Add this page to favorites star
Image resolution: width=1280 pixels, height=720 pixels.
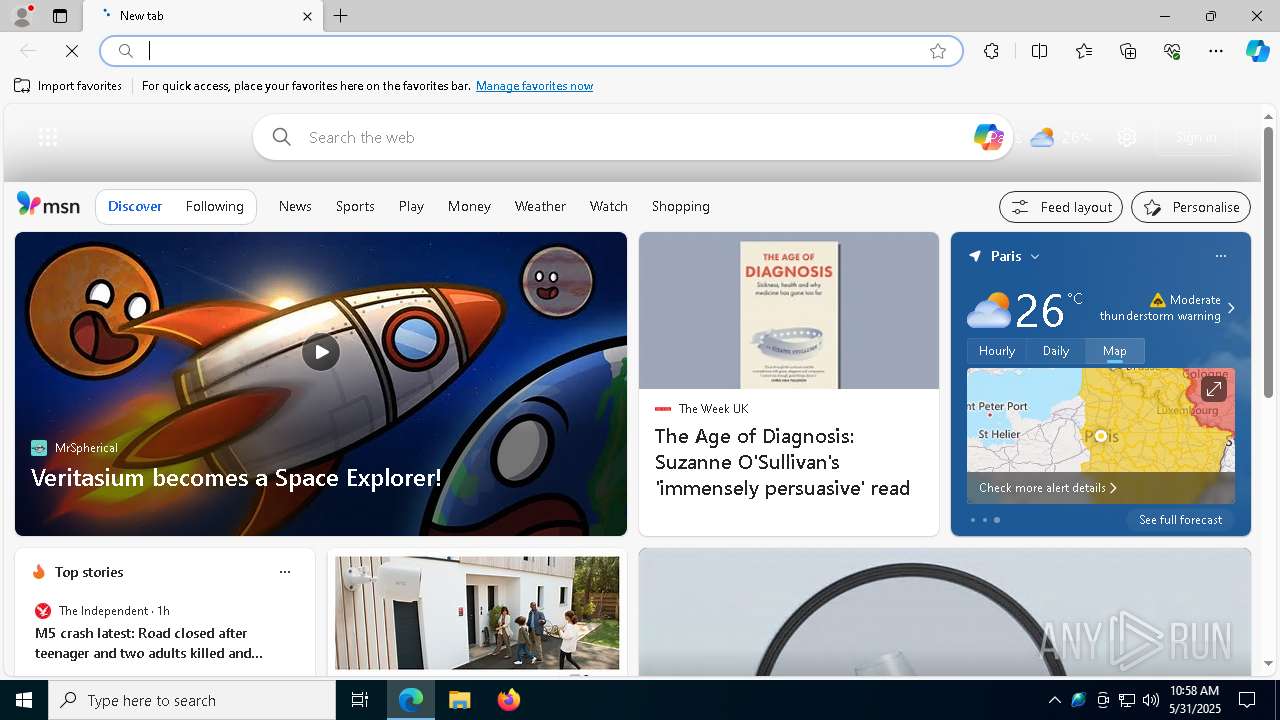938,51
